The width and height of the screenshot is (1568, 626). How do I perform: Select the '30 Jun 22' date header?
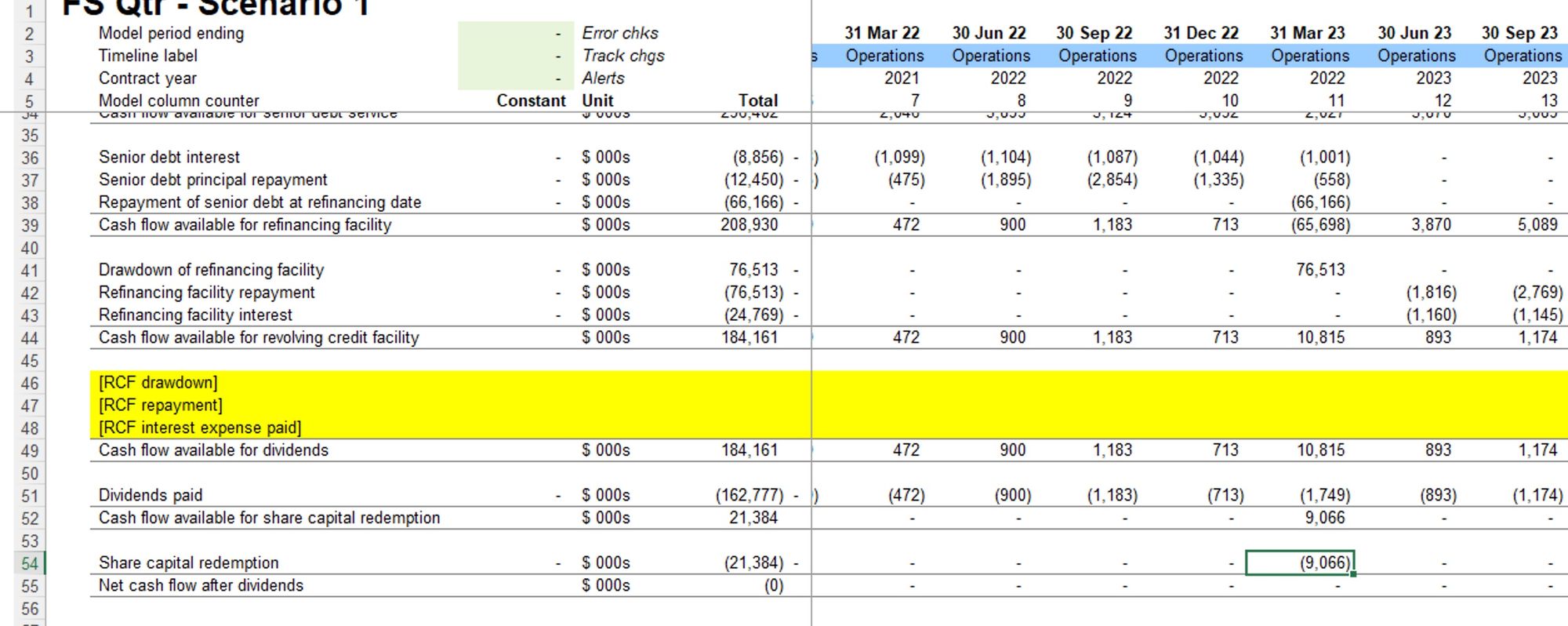click(989, 34)
